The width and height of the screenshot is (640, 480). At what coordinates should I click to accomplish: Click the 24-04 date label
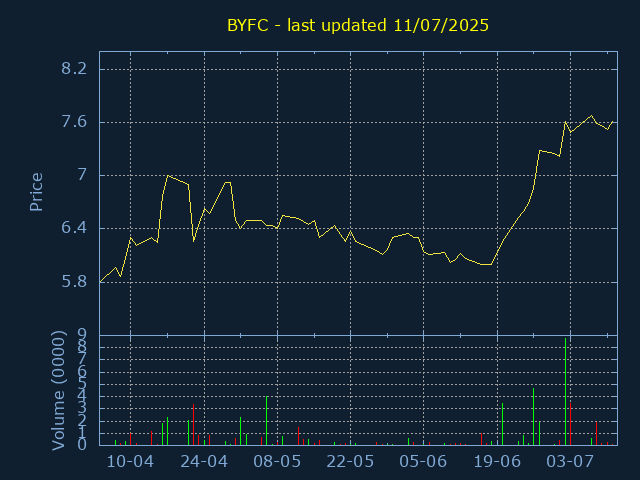(x=204, y=462)
